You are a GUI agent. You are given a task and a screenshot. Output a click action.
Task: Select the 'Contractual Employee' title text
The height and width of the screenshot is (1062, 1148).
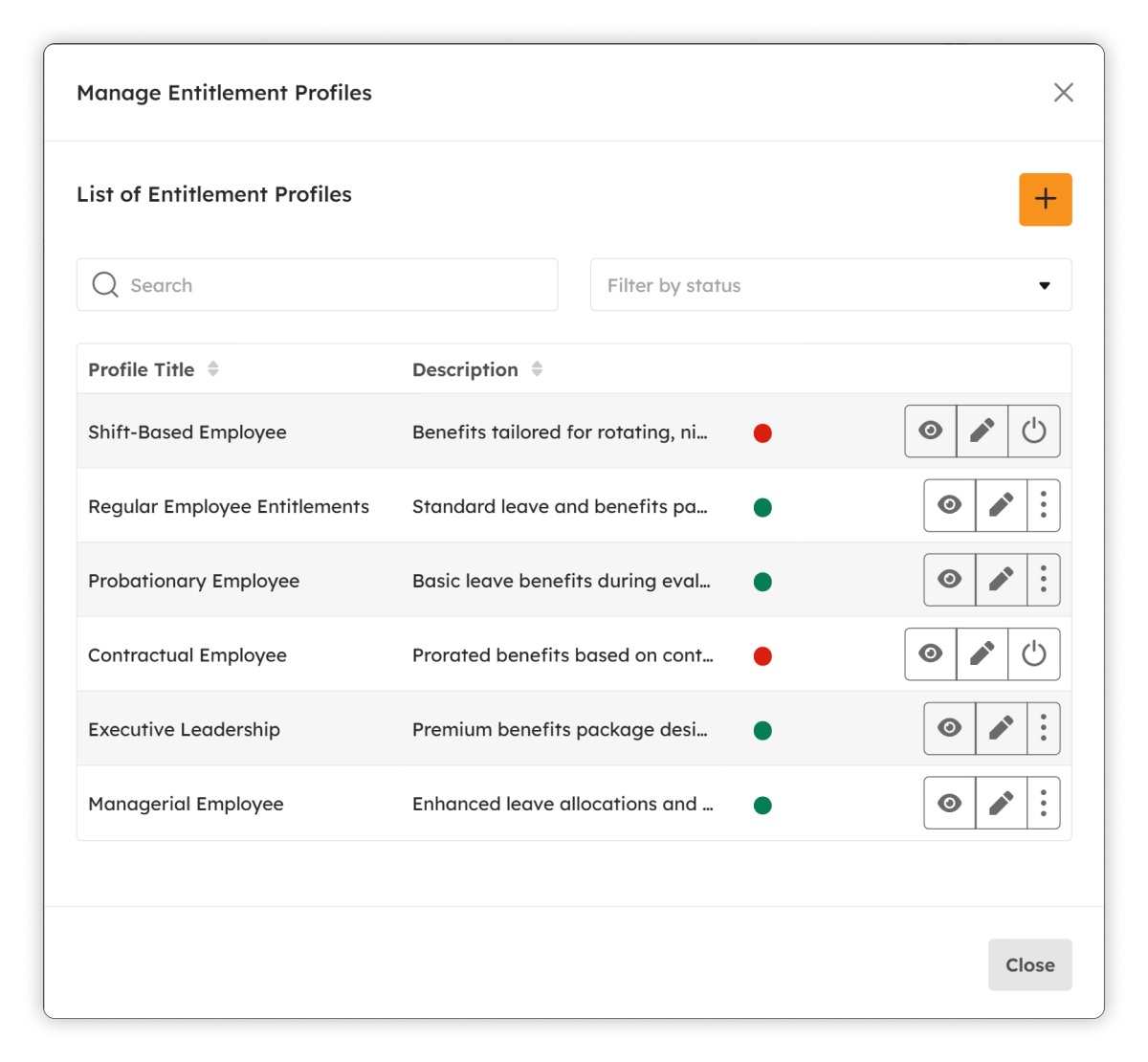point(188,655)
